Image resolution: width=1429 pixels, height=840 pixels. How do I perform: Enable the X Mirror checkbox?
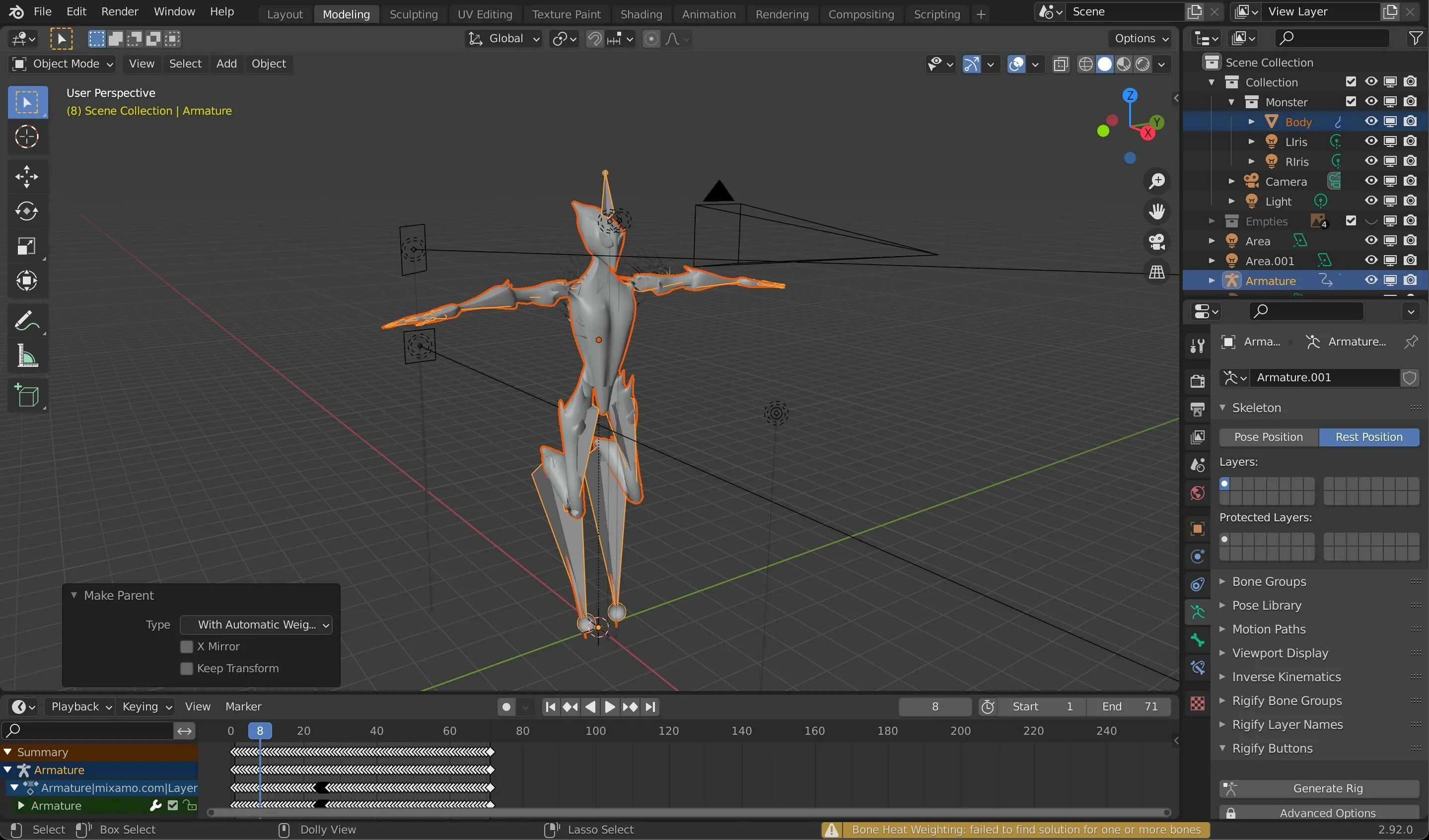187,647
